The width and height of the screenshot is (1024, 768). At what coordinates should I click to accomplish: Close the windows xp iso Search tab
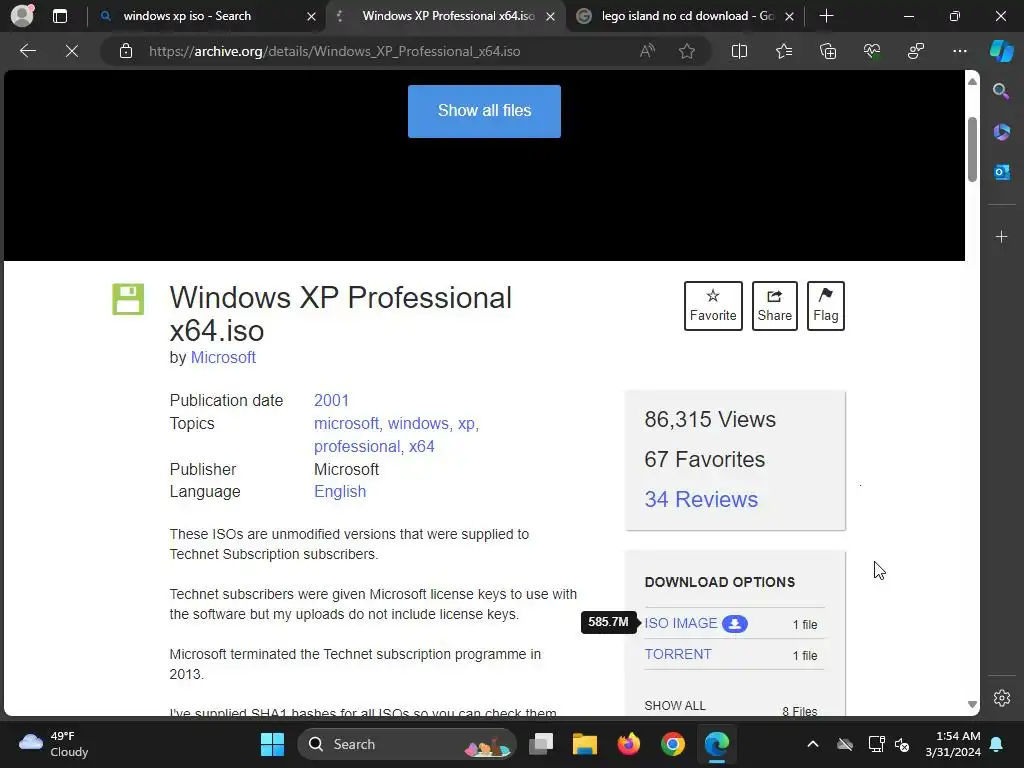tap(312, 16)
